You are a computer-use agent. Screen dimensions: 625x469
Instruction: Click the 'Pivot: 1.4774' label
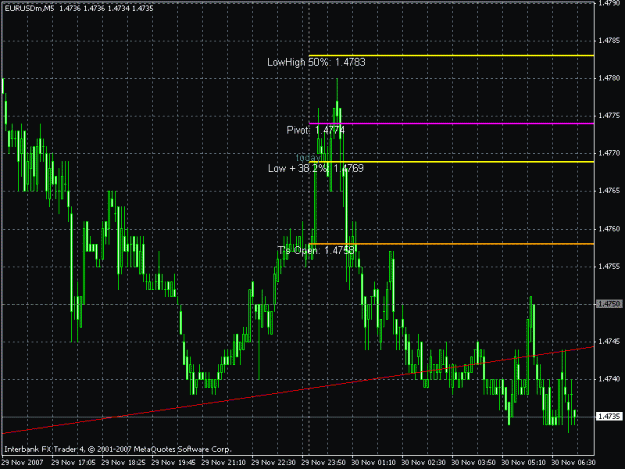tap(316, 130)
